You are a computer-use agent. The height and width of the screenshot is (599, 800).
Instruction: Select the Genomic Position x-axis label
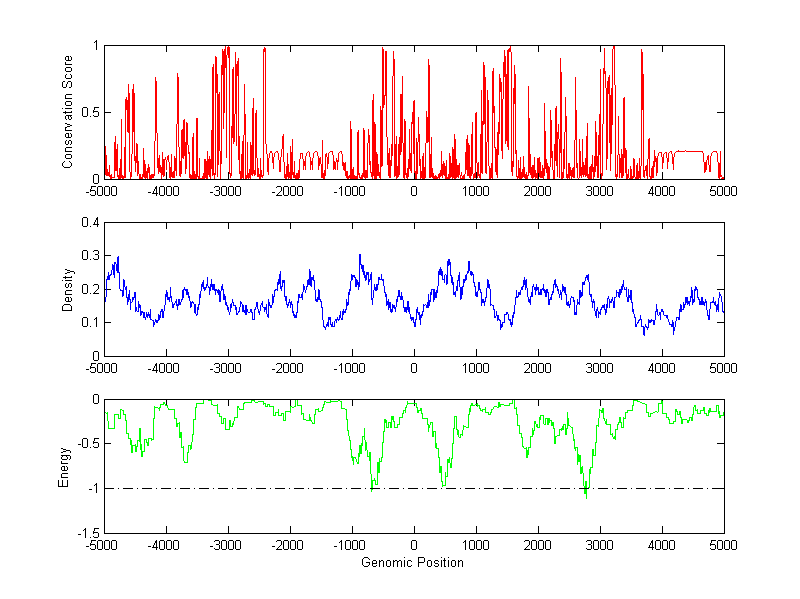point(413,562)
